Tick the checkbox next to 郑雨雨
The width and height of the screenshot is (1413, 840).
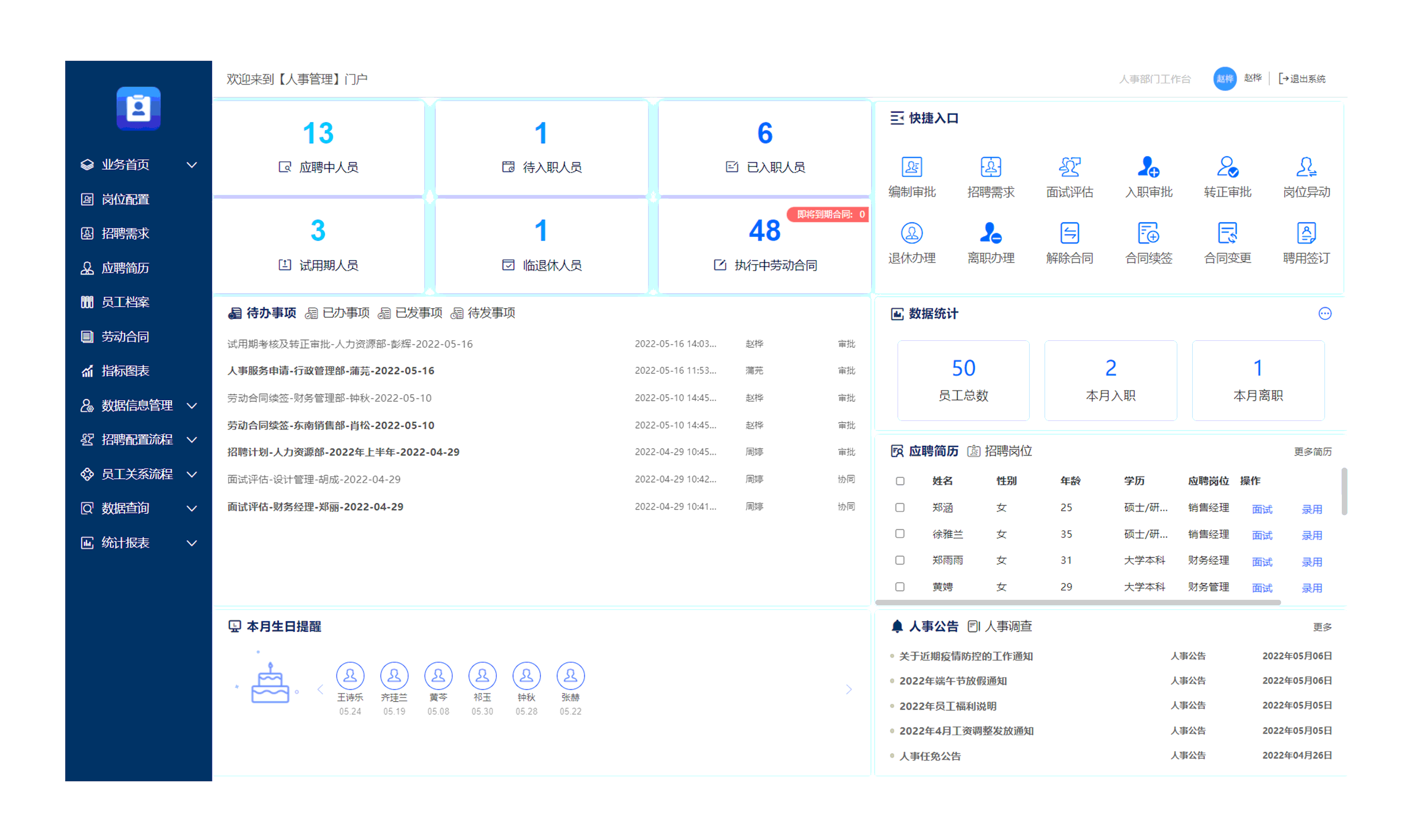[900, 560]
